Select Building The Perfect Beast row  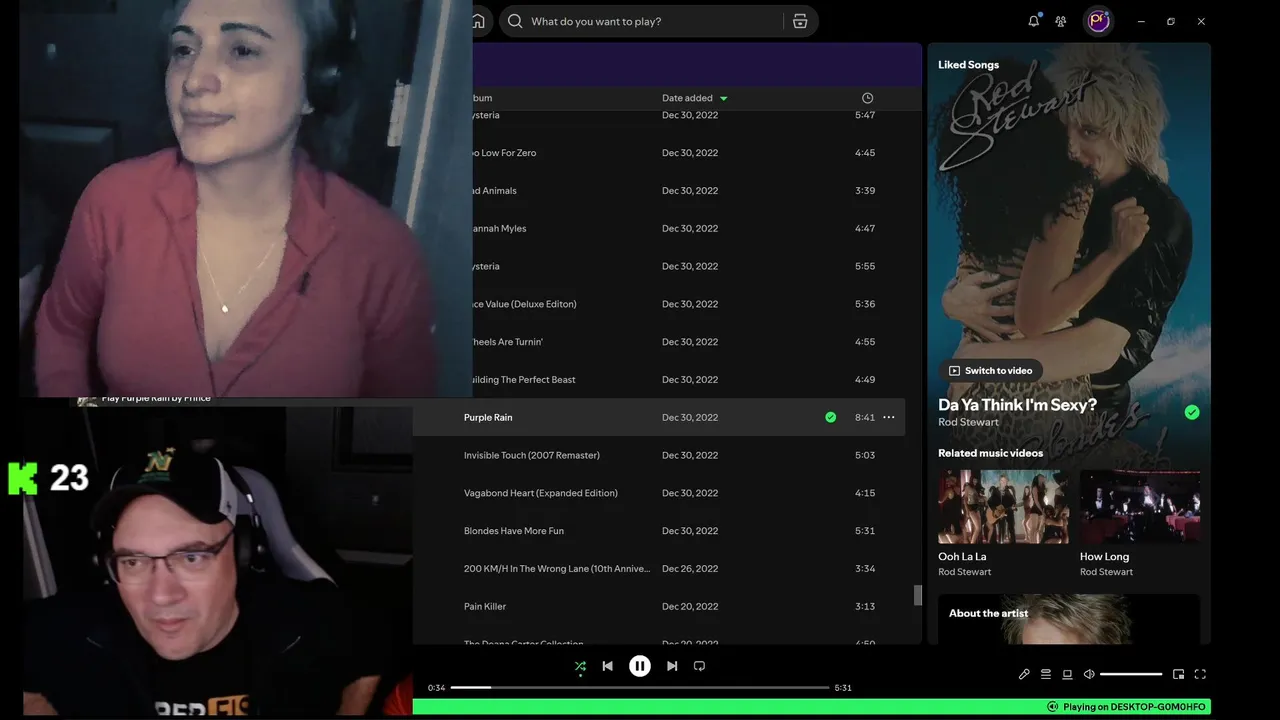tap(690, 380)
